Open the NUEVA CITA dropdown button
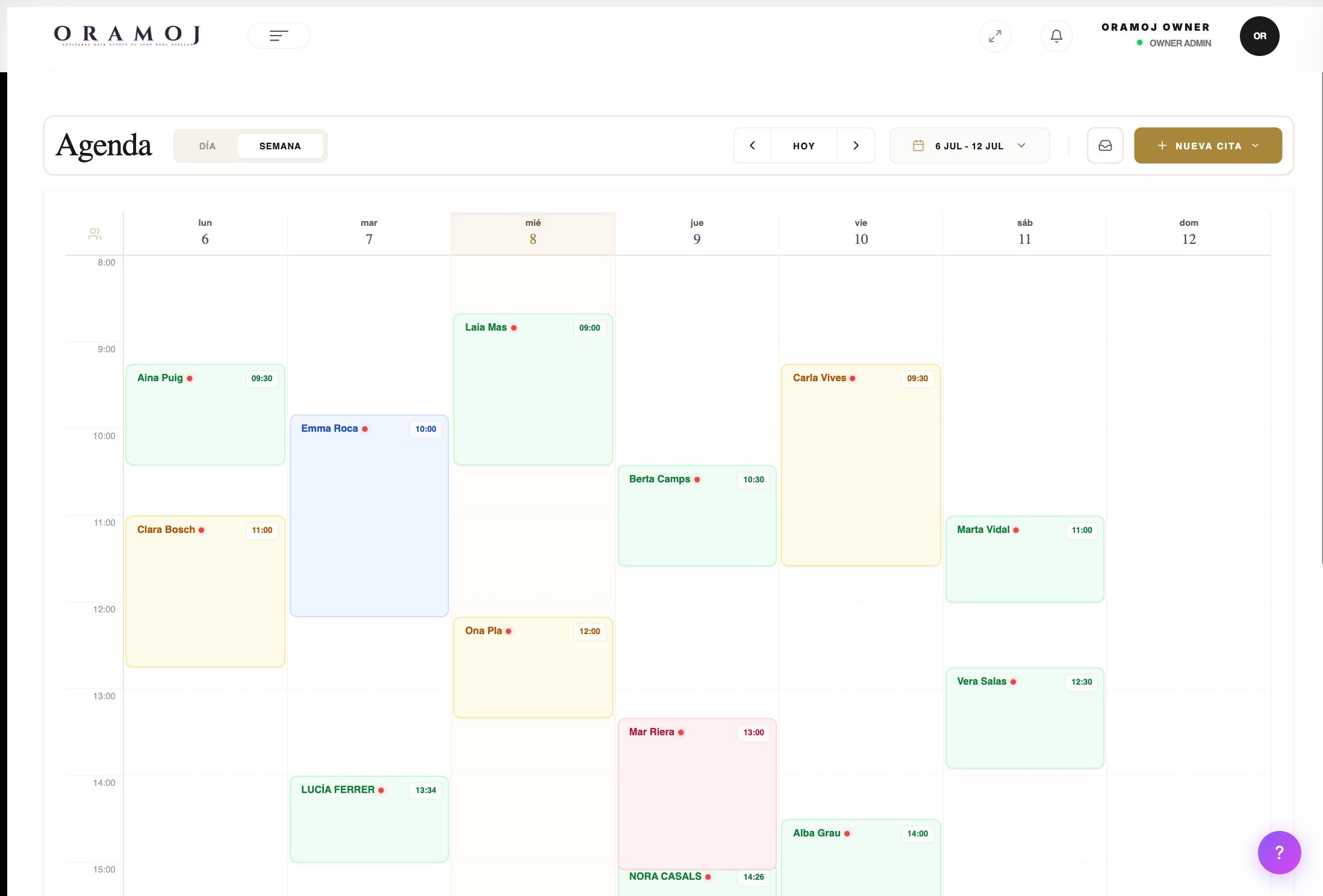Viewport: 1323px width, 896px height. [x=1207, y=146]
